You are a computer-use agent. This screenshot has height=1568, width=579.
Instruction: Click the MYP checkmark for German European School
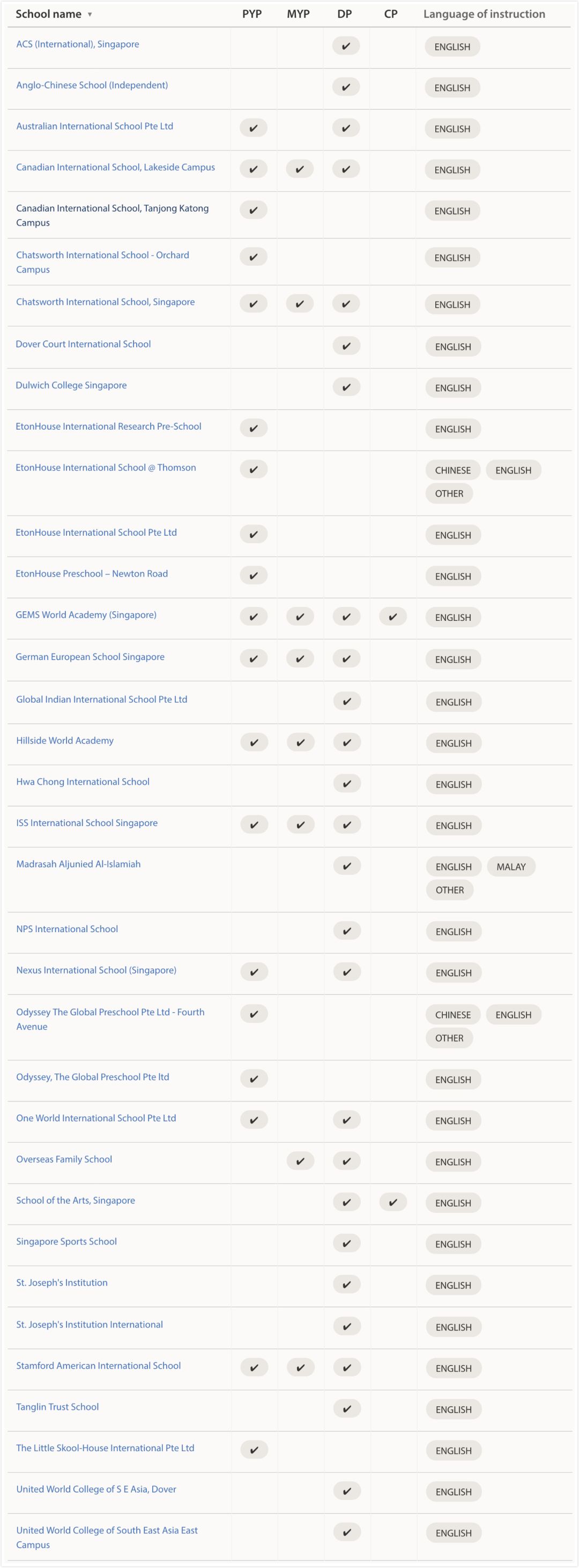tap(300, 658)
